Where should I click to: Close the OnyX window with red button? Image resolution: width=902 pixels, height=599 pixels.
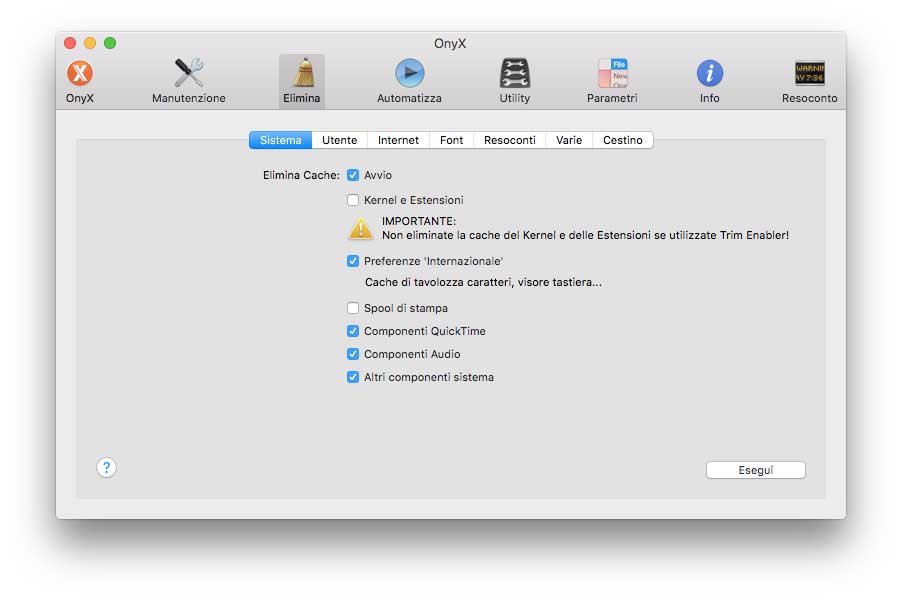tap(70, 43)
